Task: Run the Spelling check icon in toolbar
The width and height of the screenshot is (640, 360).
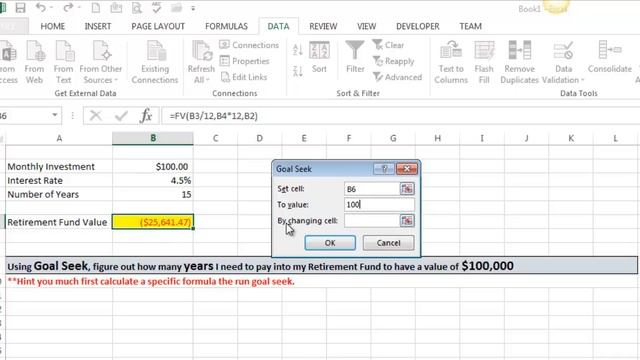Action: point(156,8)
